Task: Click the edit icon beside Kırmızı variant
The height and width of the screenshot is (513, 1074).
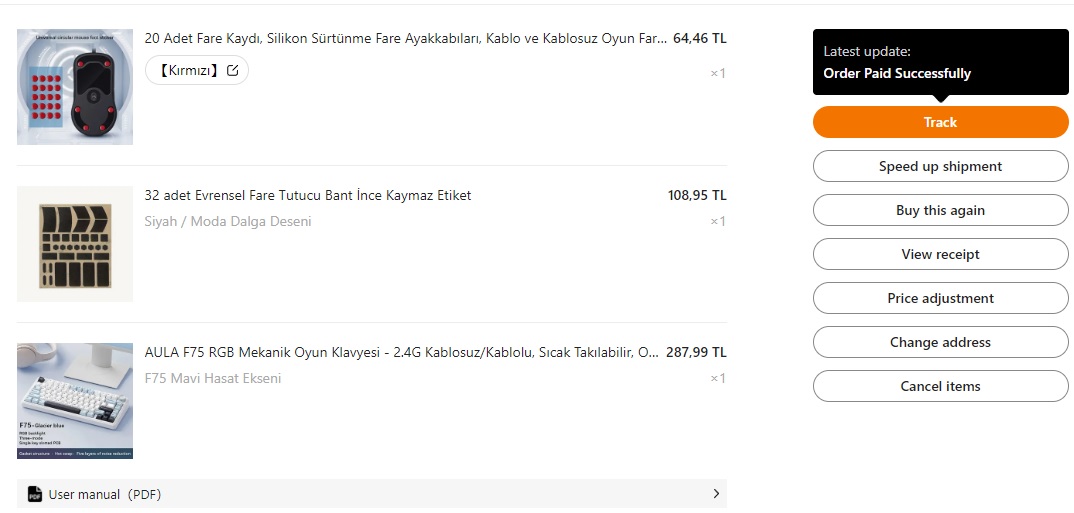Action: click(233, 71)
